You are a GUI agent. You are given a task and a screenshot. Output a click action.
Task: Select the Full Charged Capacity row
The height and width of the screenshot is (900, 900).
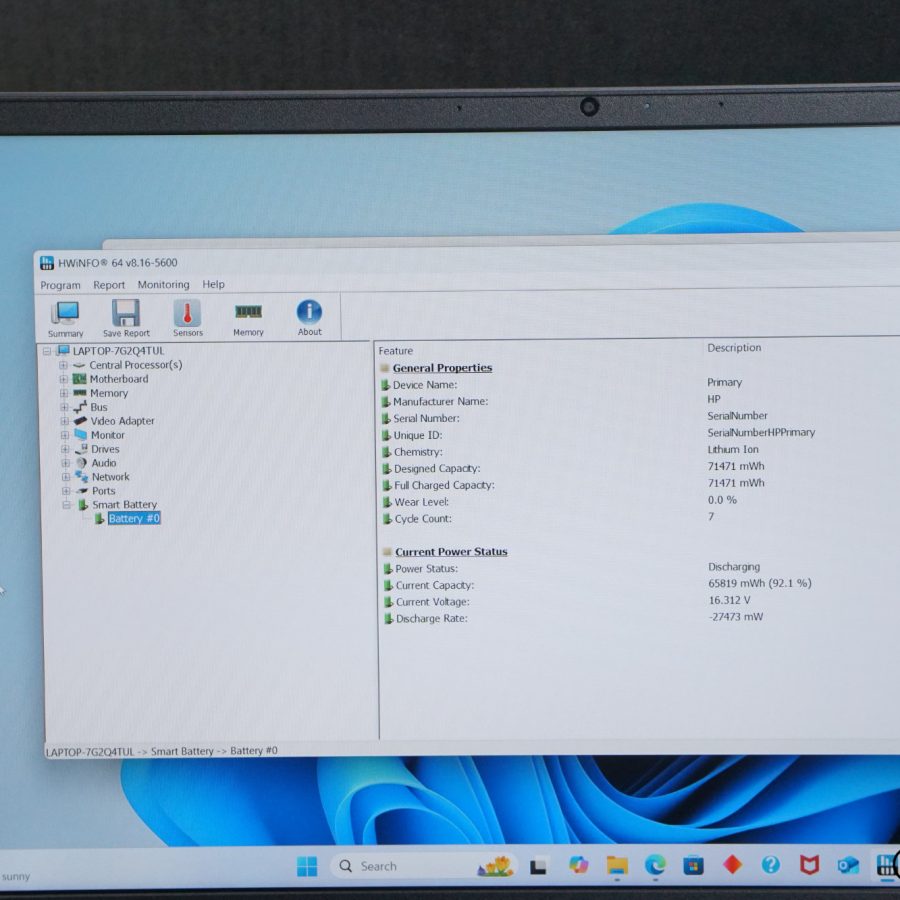tap(637, 485)
